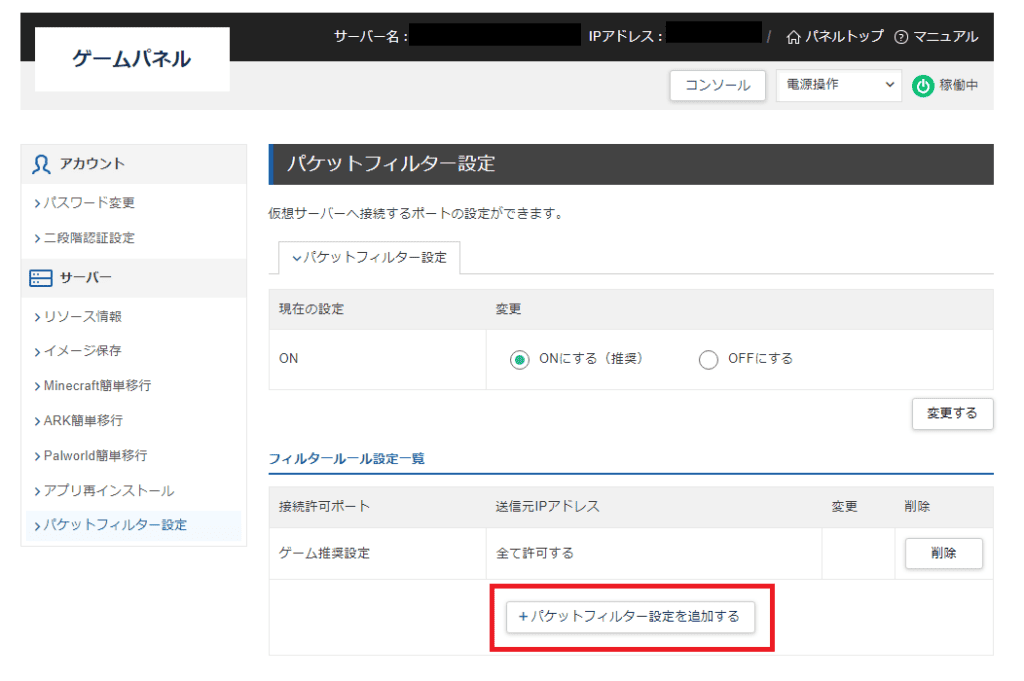Open the 電源操作 dropdown
1024x681 pixels.
pyautogui.click(x=839, y=85)
